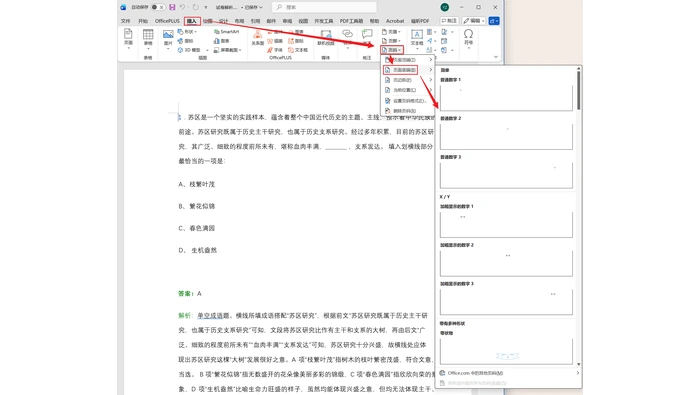The width and height of the screenshot is (700, 395).
Task: Open the 编辑 editing mode dropdown
Action: point(475,21)
